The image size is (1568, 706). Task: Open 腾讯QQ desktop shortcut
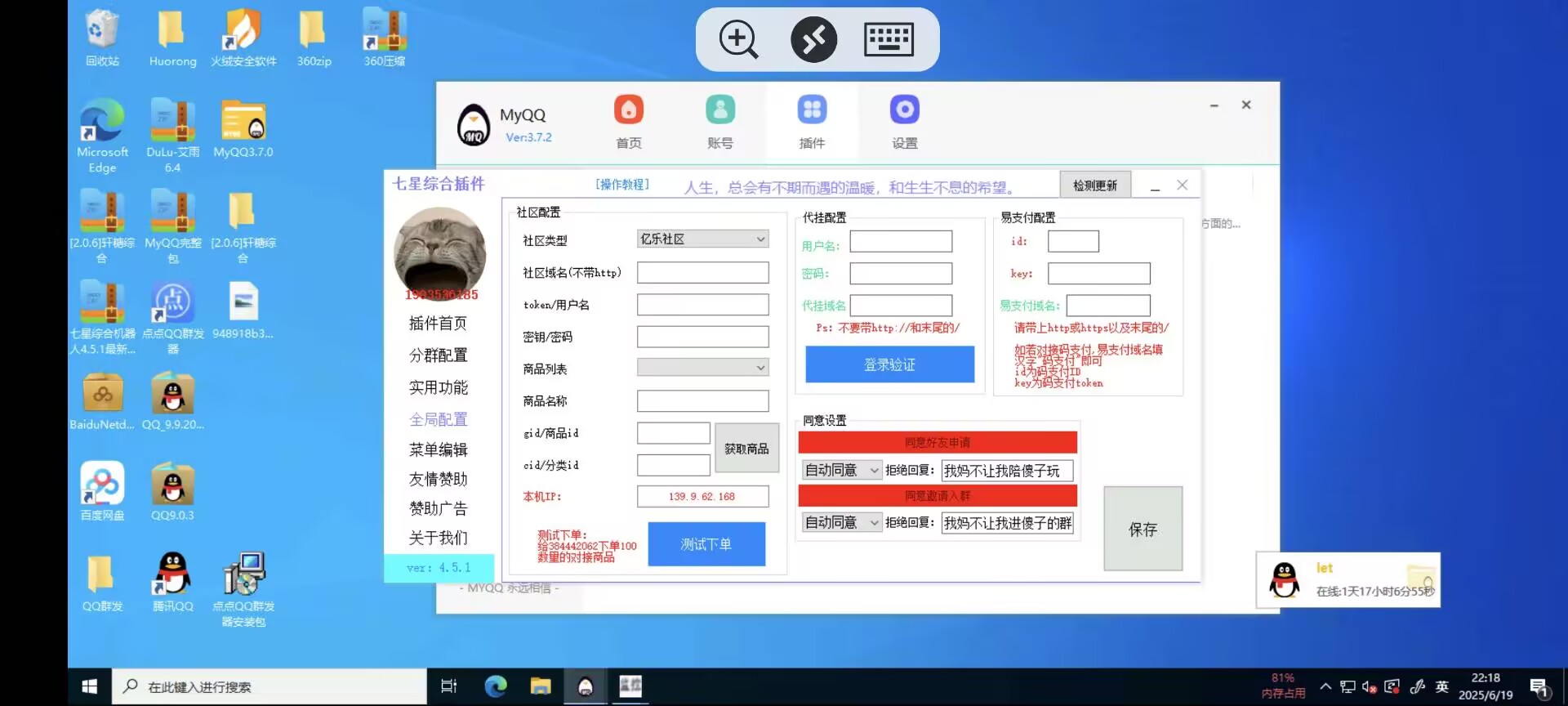coord(172,576)
